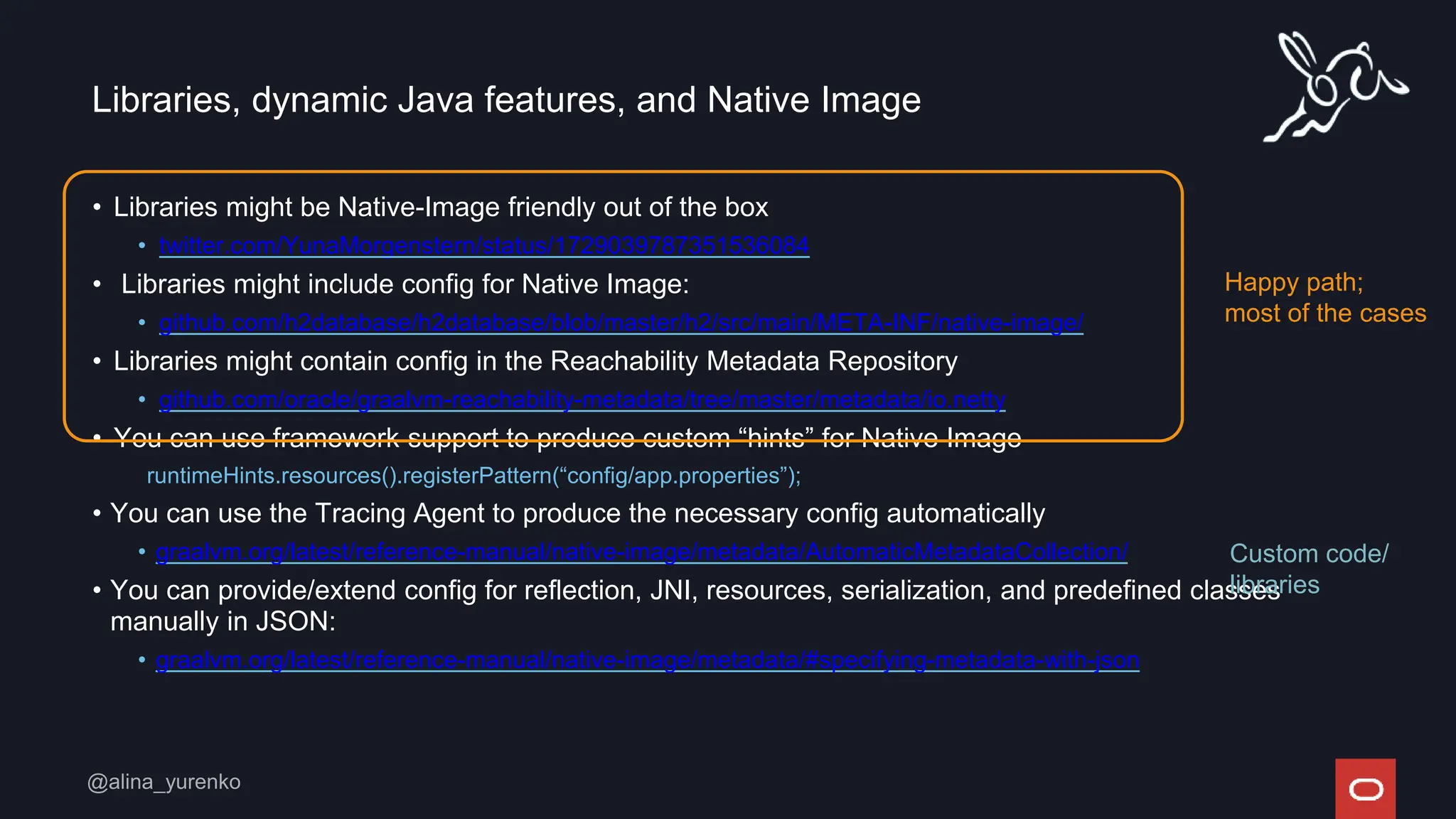Open the twitter.com/YunaMorgenstern status link

(x=484, y=245)
